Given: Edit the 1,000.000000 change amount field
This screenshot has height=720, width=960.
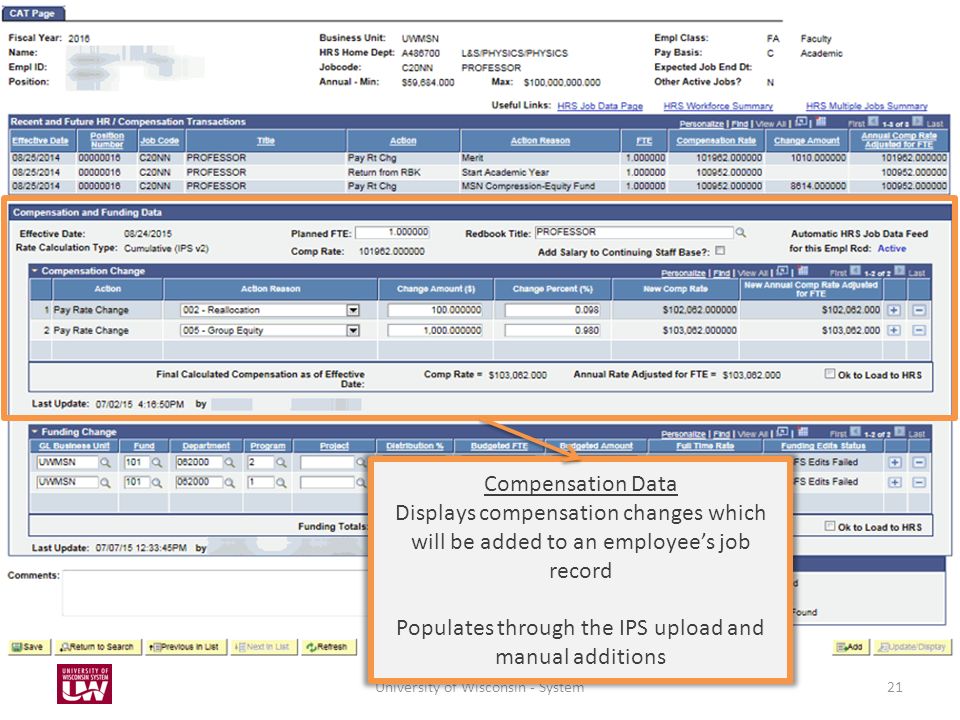Looking at the screenshot, I should coord(435,331).
